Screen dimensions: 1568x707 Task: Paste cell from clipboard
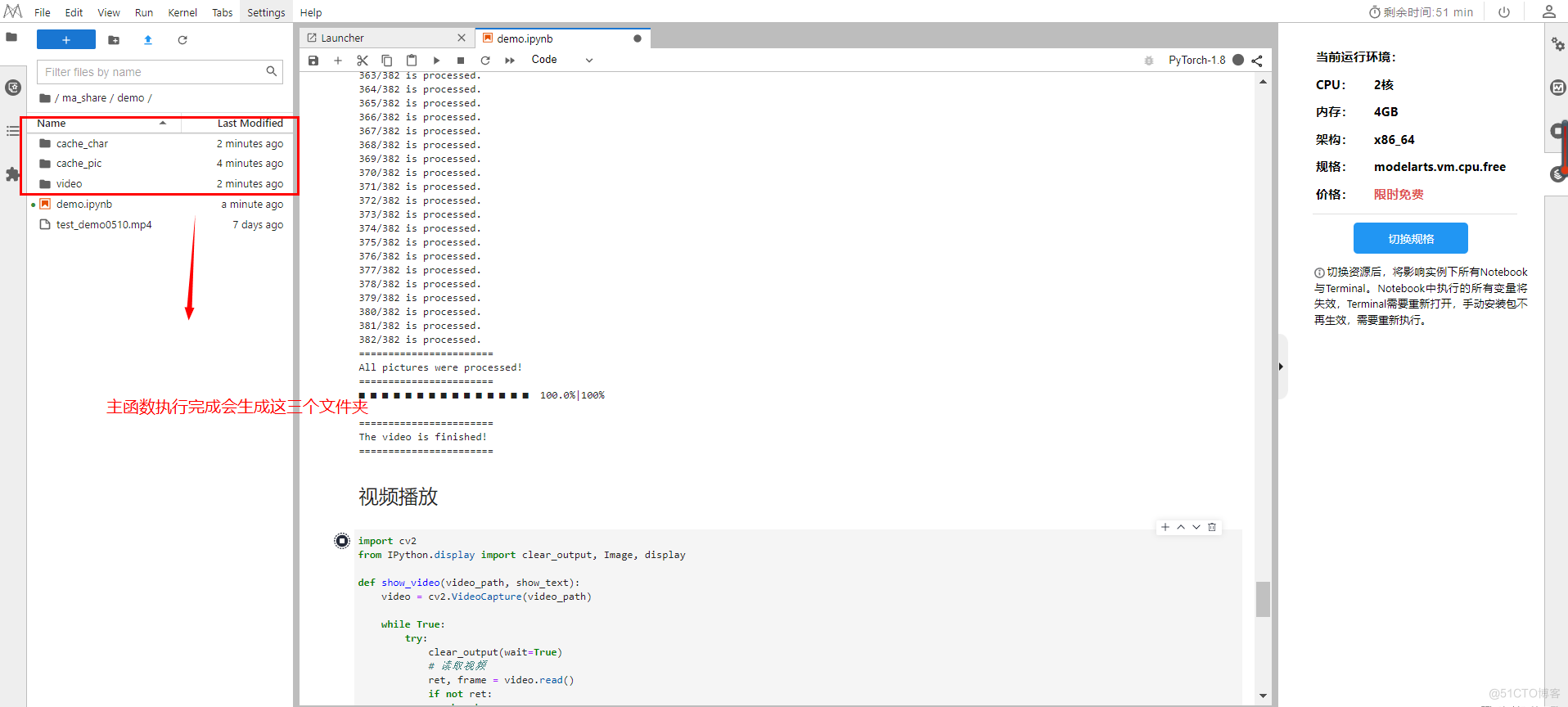point(412,60)
